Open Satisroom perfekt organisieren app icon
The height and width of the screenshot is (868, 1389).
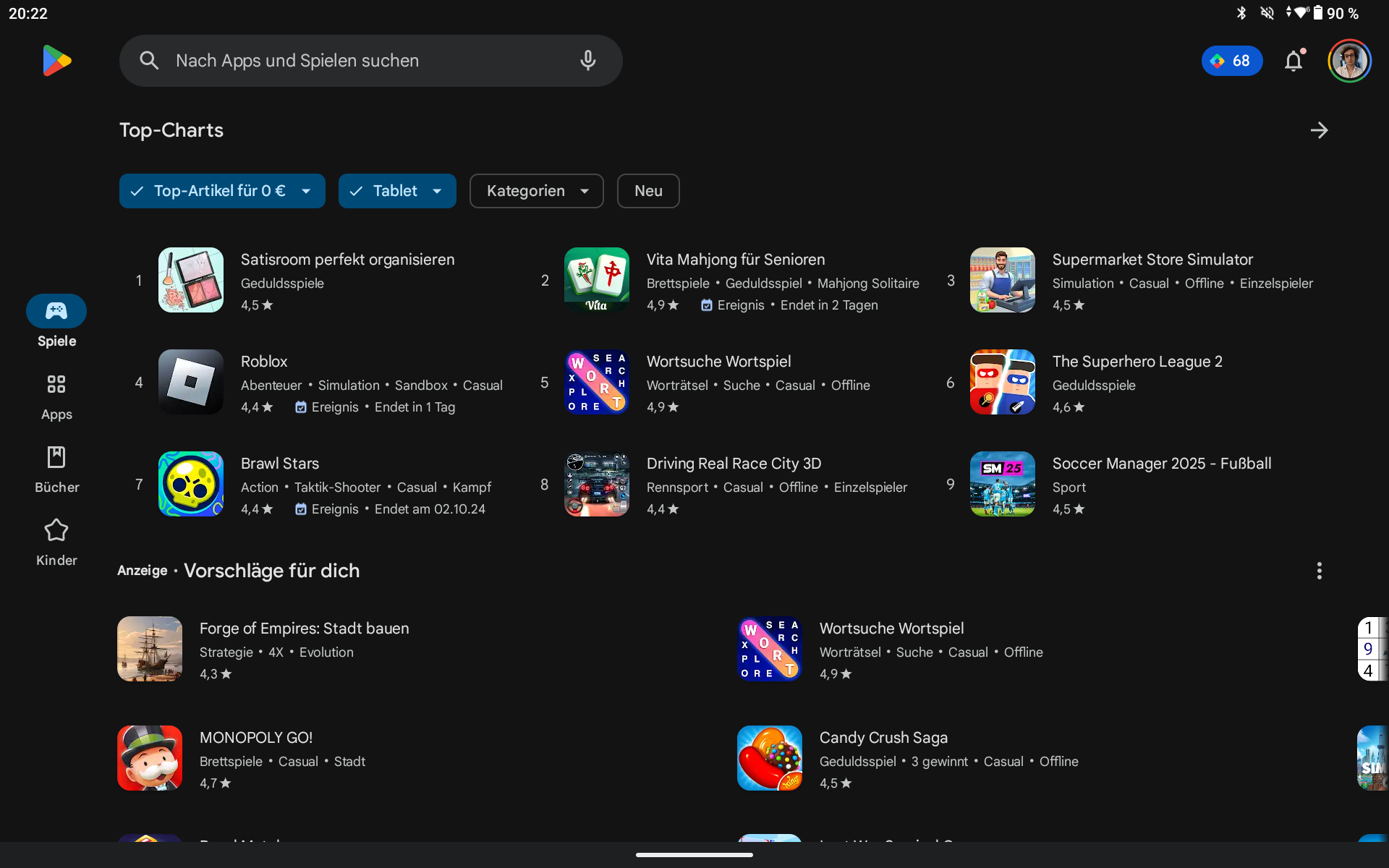coord(191,280)
